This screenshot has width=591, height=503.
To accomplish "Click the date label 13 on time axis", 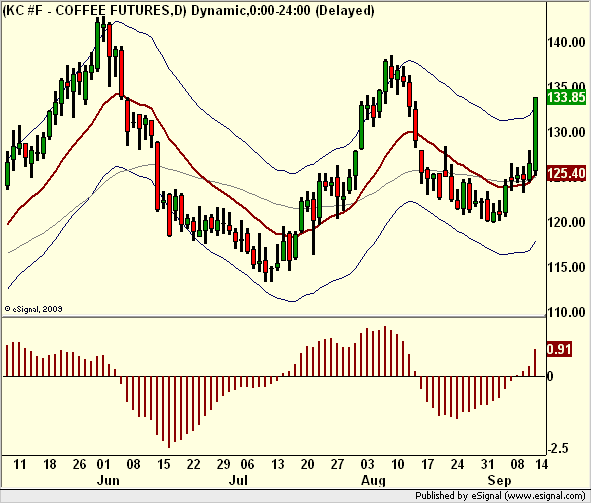I will coord(277,464).
